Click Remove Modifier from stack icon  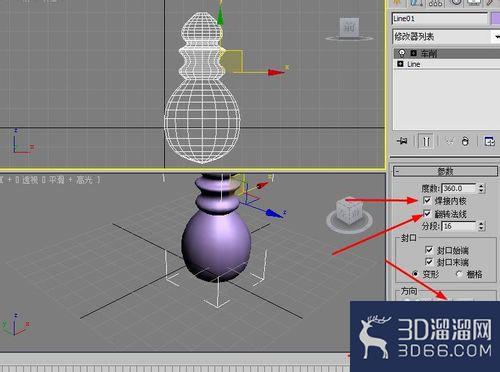coord(465,141)
